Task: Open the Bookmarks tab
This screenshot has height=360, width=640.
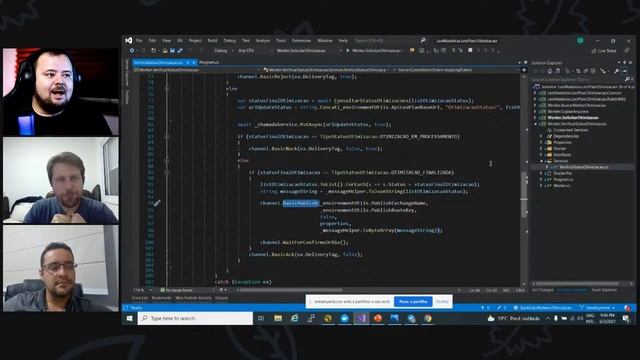Action: (x=162, y=298)
